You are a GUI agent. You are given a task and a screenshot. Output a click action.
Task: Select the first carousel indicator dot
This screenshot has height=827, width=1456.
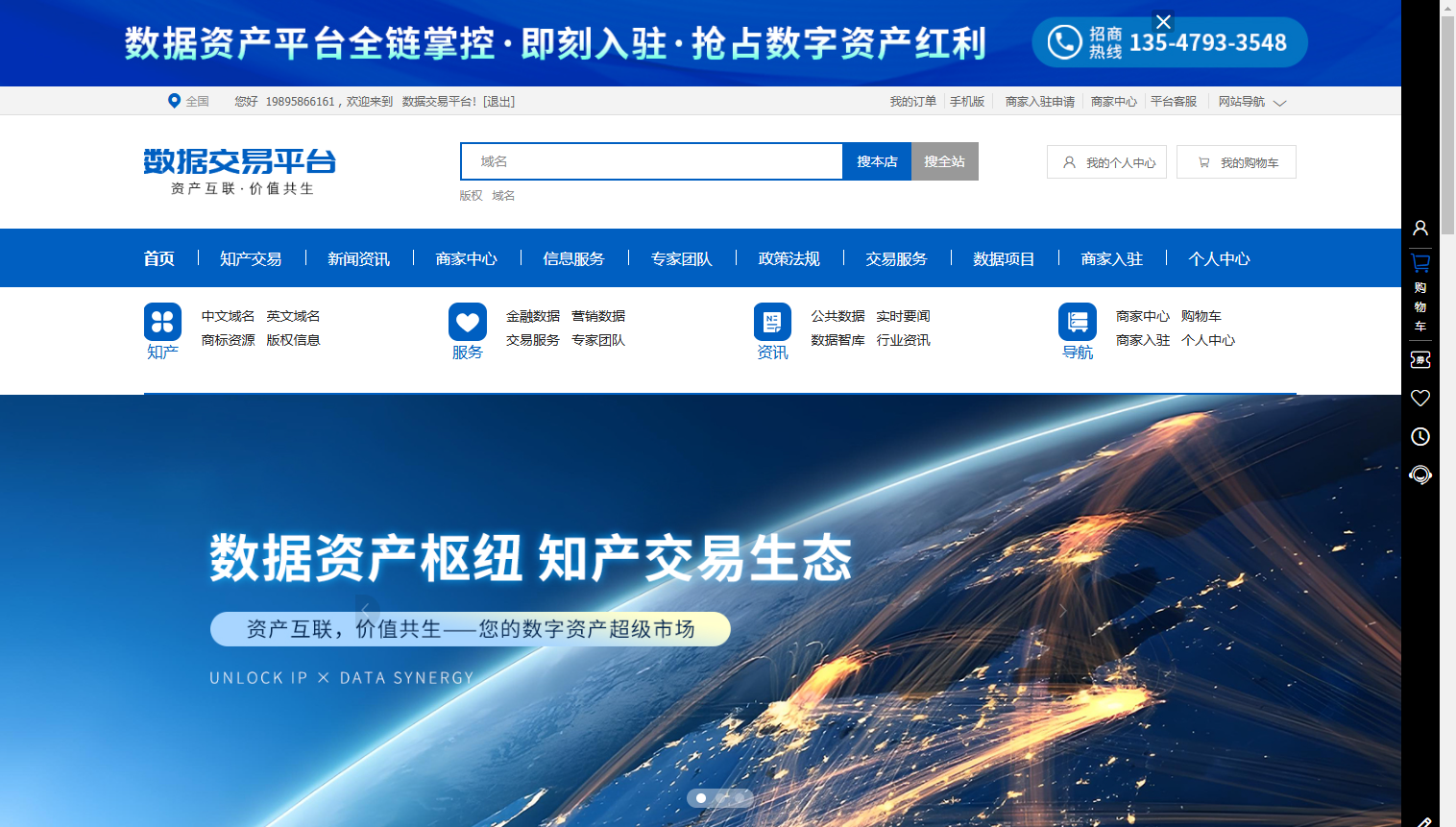701,798
